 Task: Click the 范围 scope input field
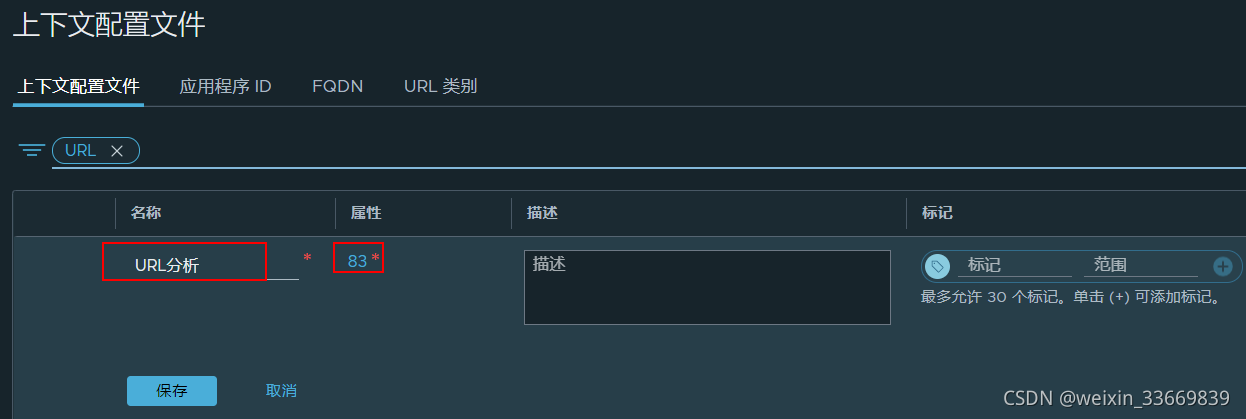pyautogui.click(x=1140, y=265)
